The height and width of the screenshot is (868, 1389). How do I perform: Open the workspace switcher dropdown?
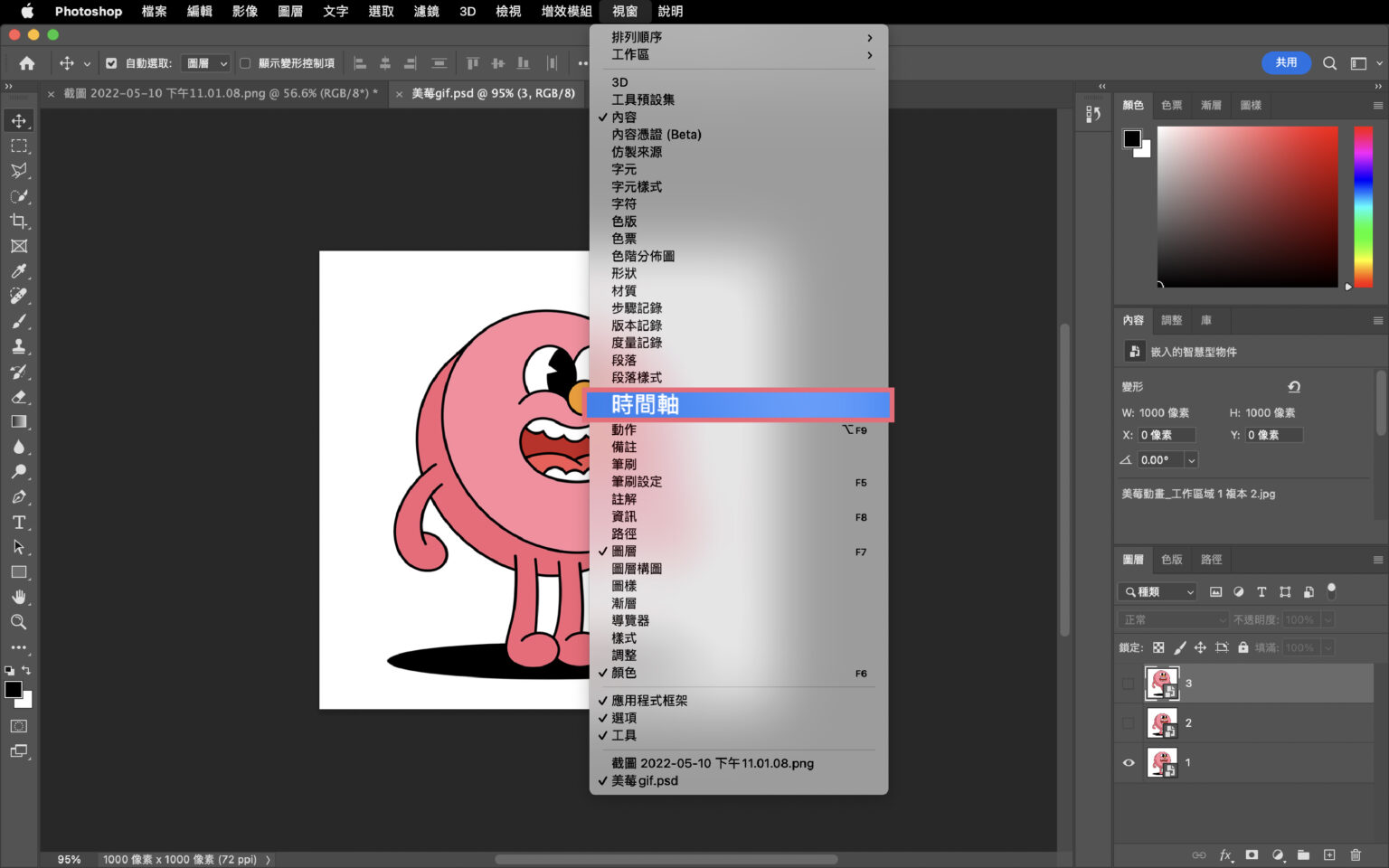1365,63
